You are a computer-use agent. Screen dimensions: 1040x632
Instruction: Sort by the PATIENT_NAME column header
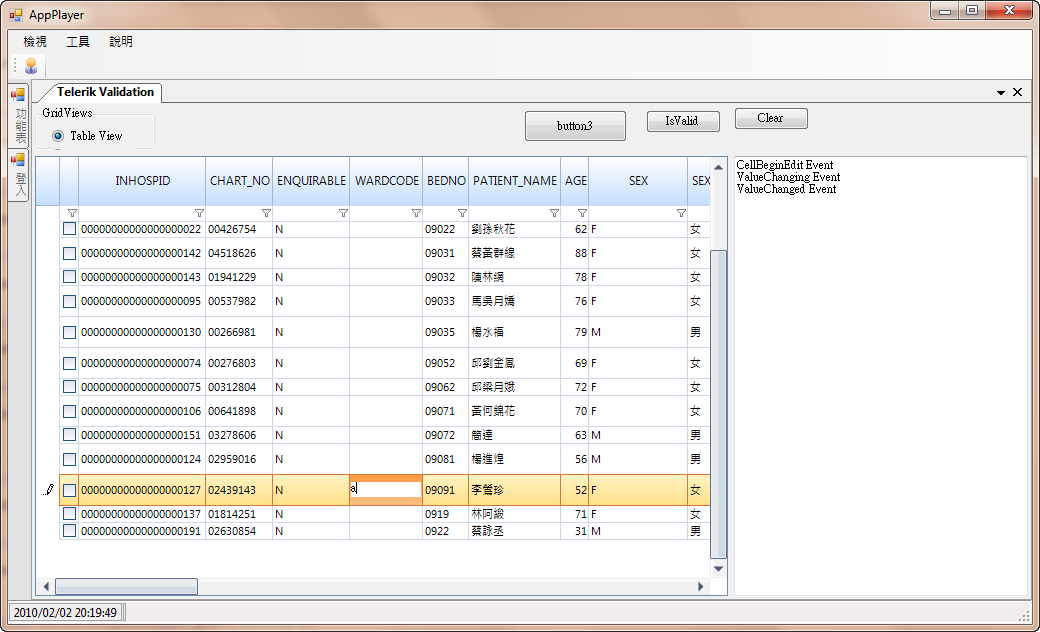[515, 180]
